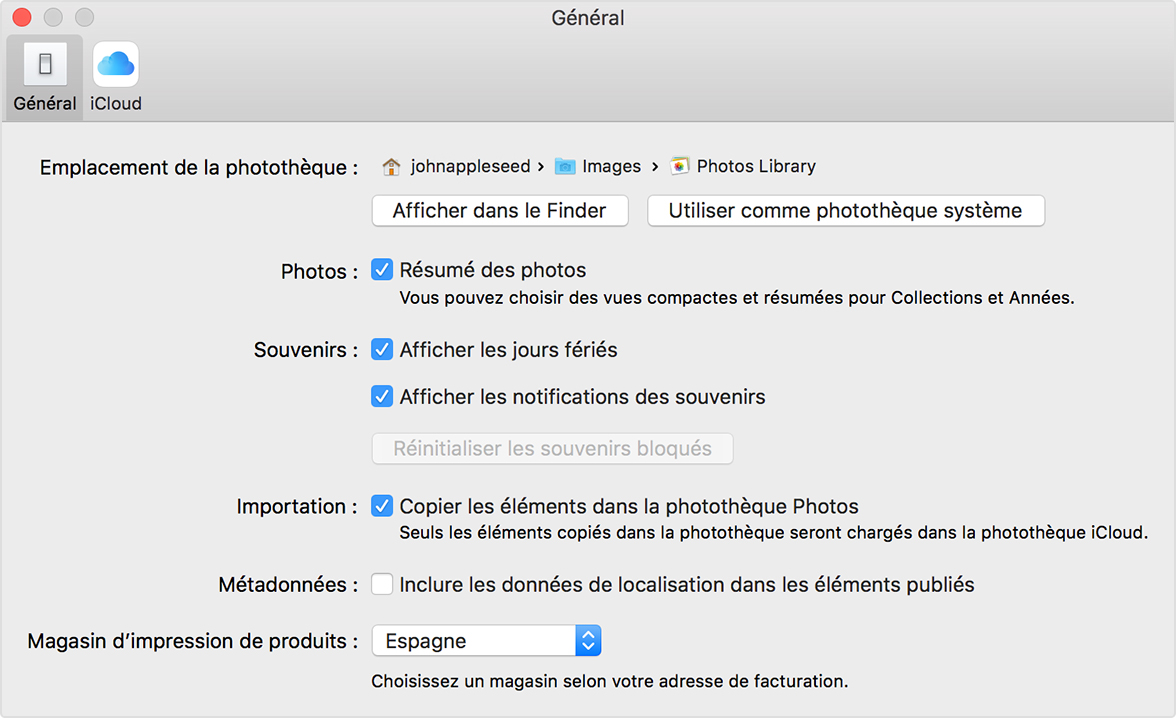1176x718 pixels.
Task: Uncheck Afficher les jours fériés
Action: click(382, 350)
